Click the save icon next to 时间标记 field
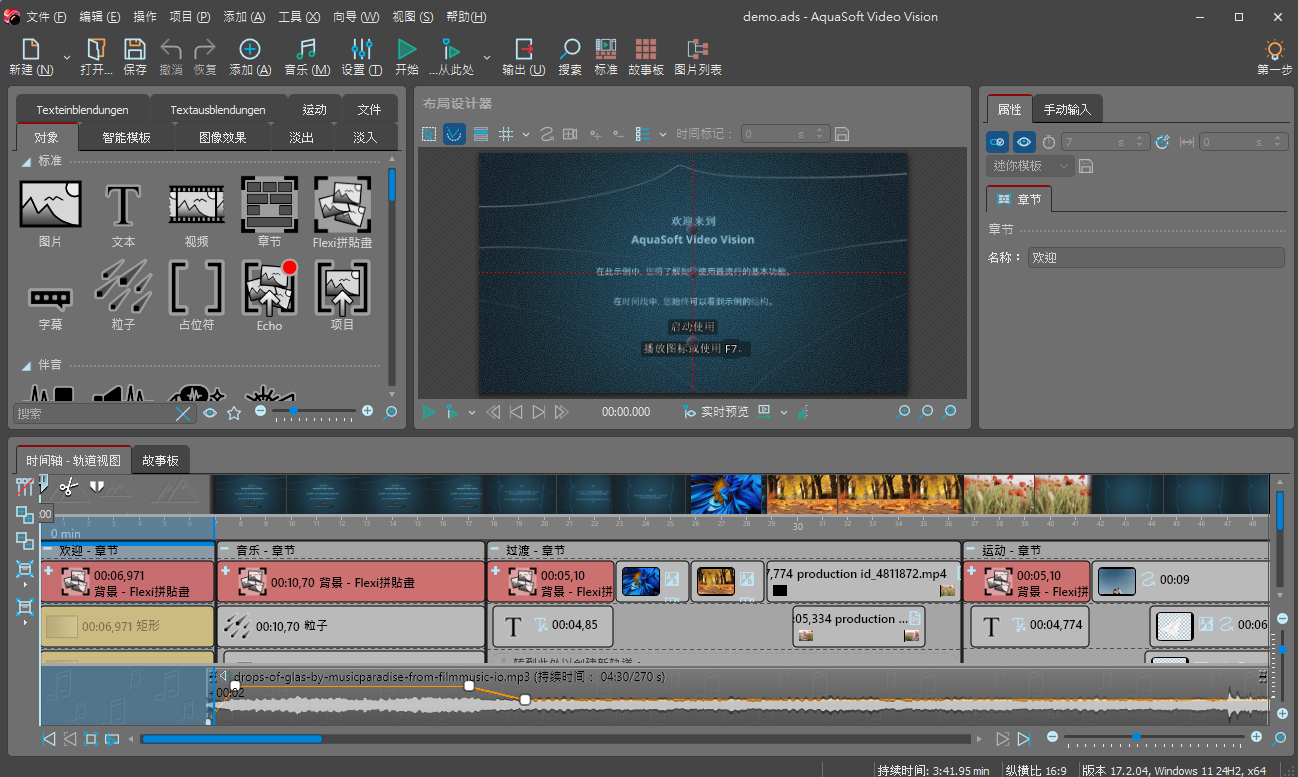This screenshot has width=1298, height=777. 842,134
